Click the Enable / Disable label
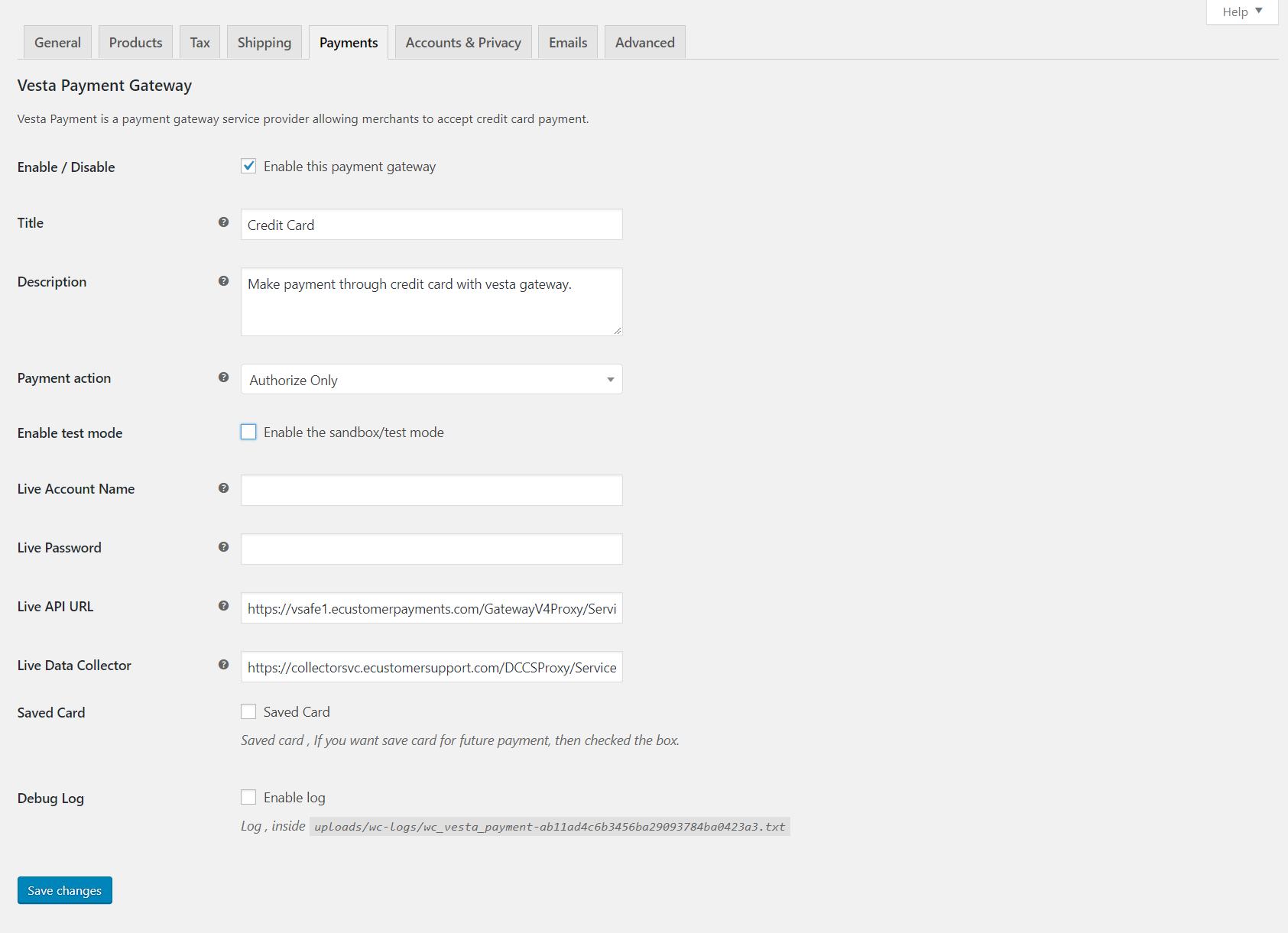This screenshot has height=933, width=1288. [x=67, y=167]
